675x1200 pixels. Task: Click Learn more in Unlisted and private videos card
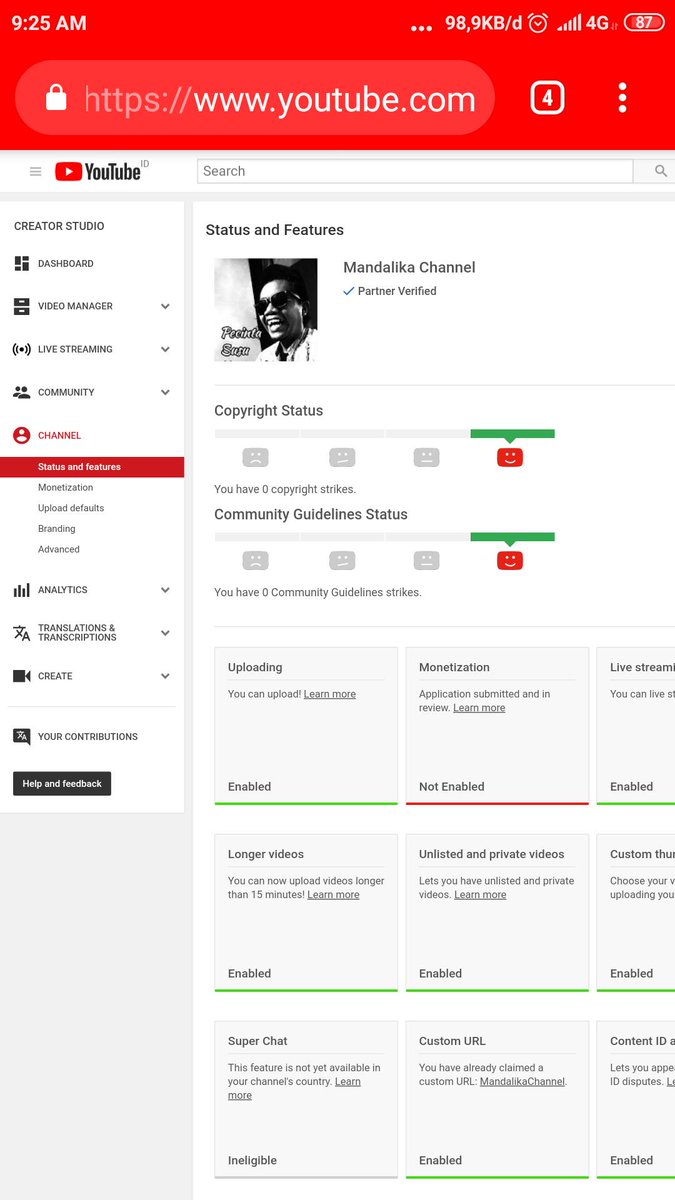tap(480, 895)
